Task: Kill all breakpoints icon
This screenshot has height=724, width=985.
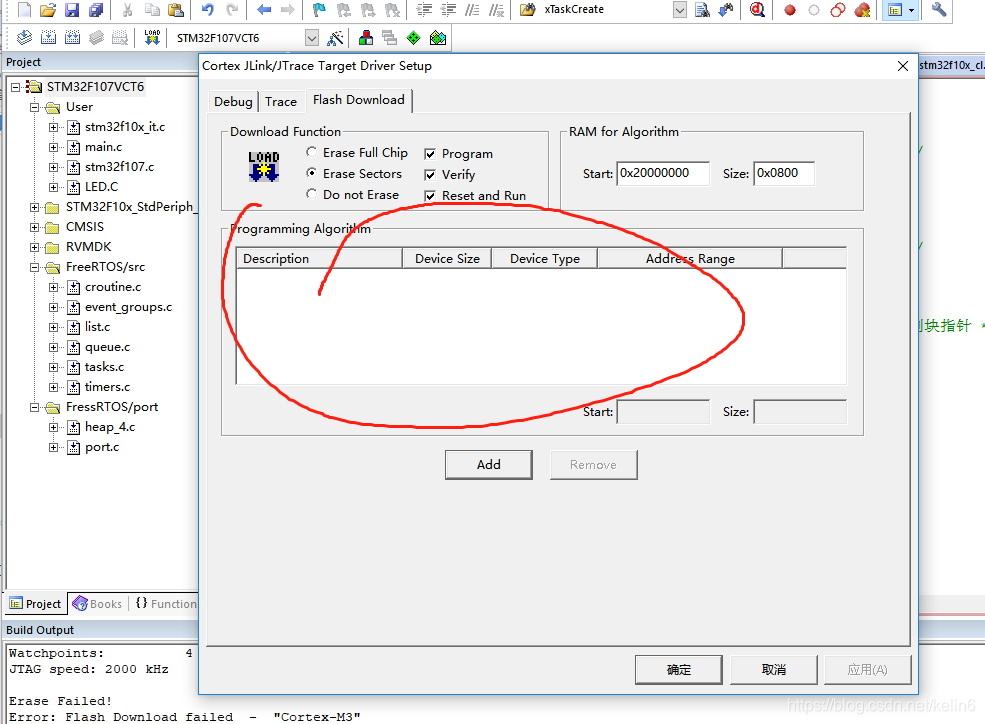Action: (x=863, y=10)
